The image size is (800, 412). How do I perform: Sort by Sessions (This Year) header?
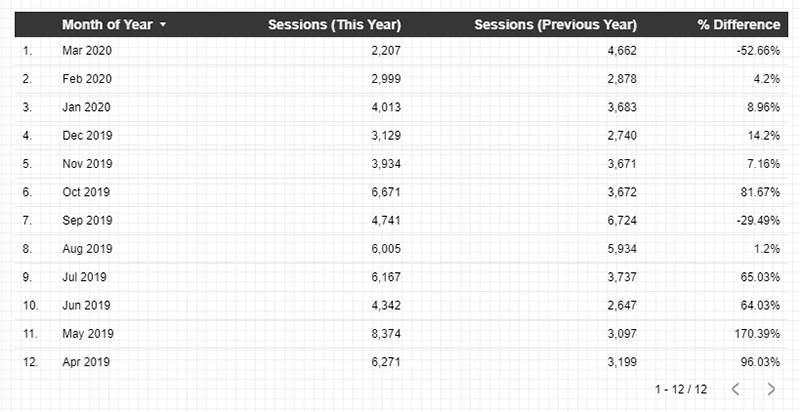tap(335, 24)
